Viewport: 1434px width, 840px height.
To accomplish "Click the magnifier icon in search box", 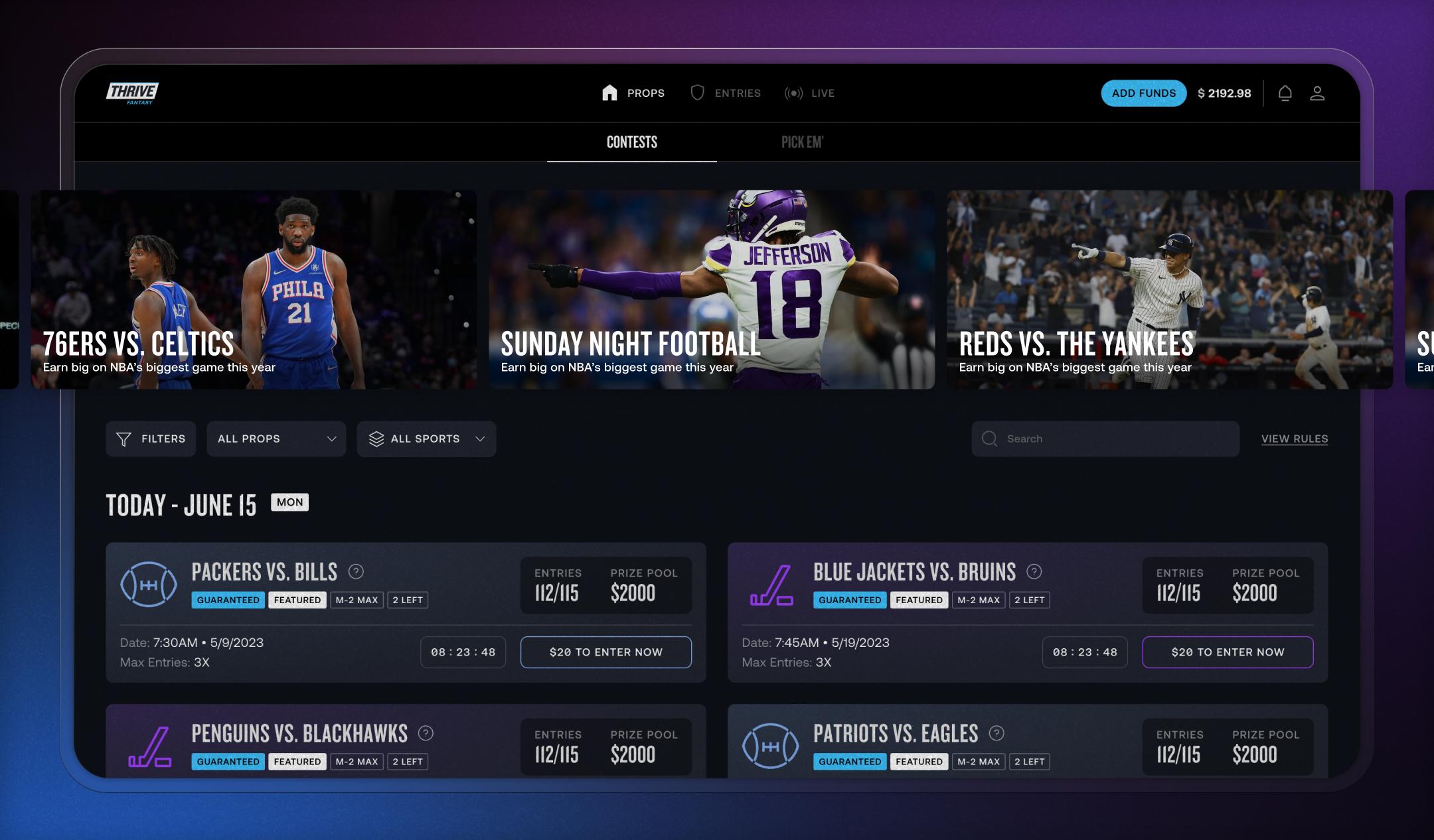I will (989, 439).
